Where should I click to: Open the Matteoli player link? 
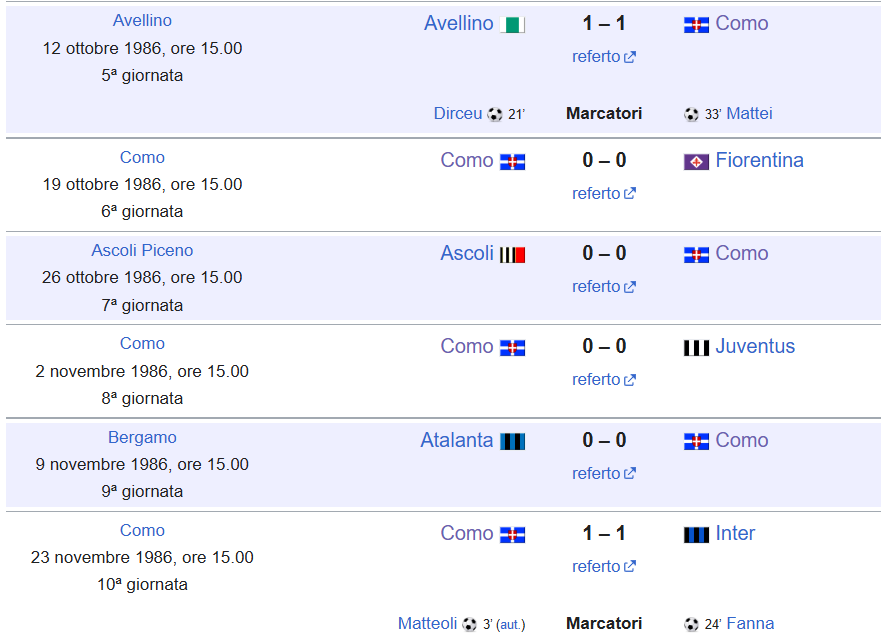coord(428,623)
